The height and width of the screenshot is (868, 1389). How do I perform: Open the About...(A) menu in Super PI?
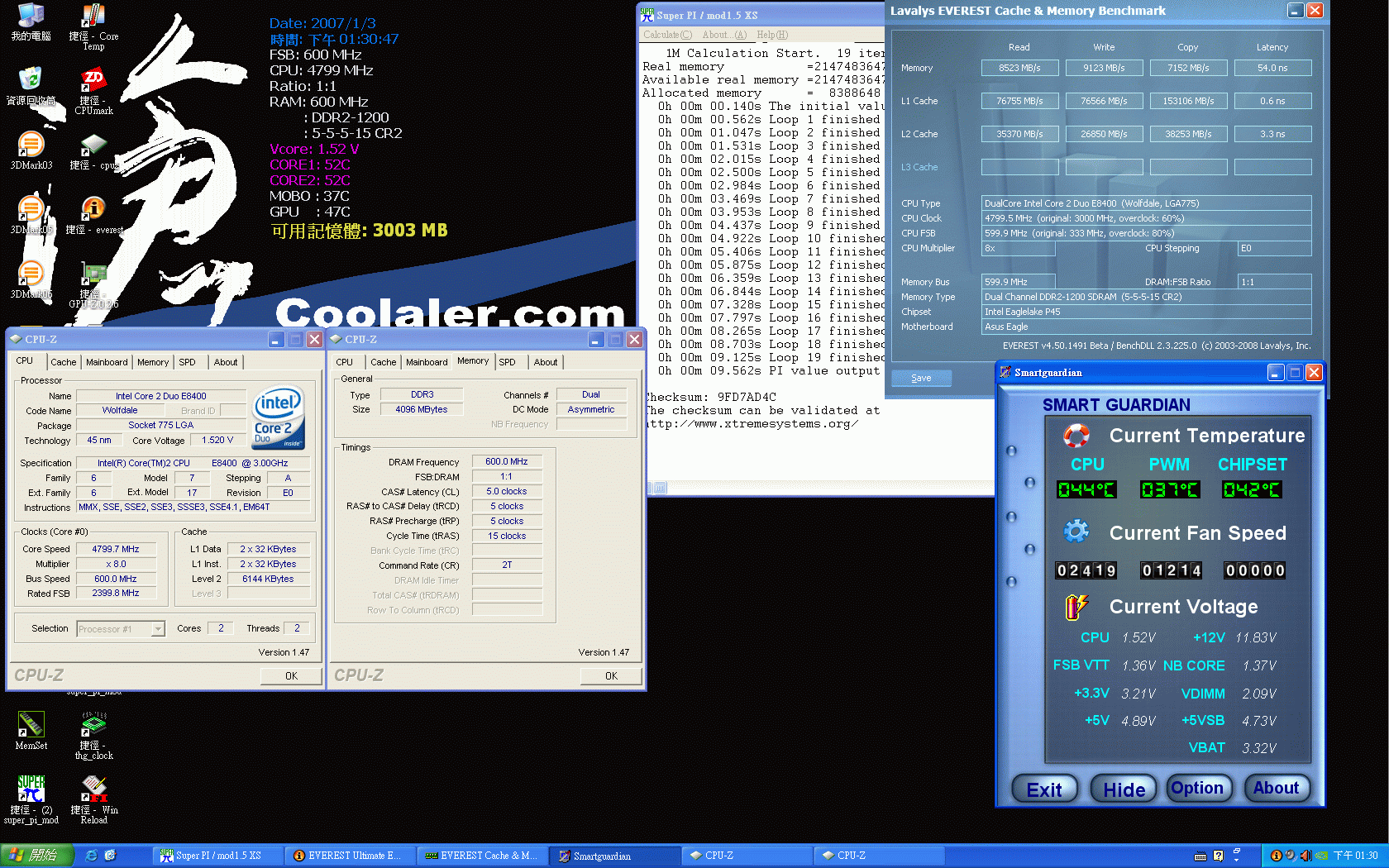click(x=724, y=35)
